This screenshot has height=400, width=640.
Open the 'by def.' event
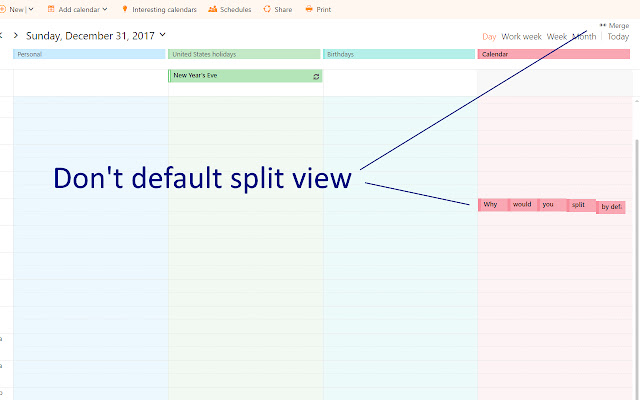(611, 207)
